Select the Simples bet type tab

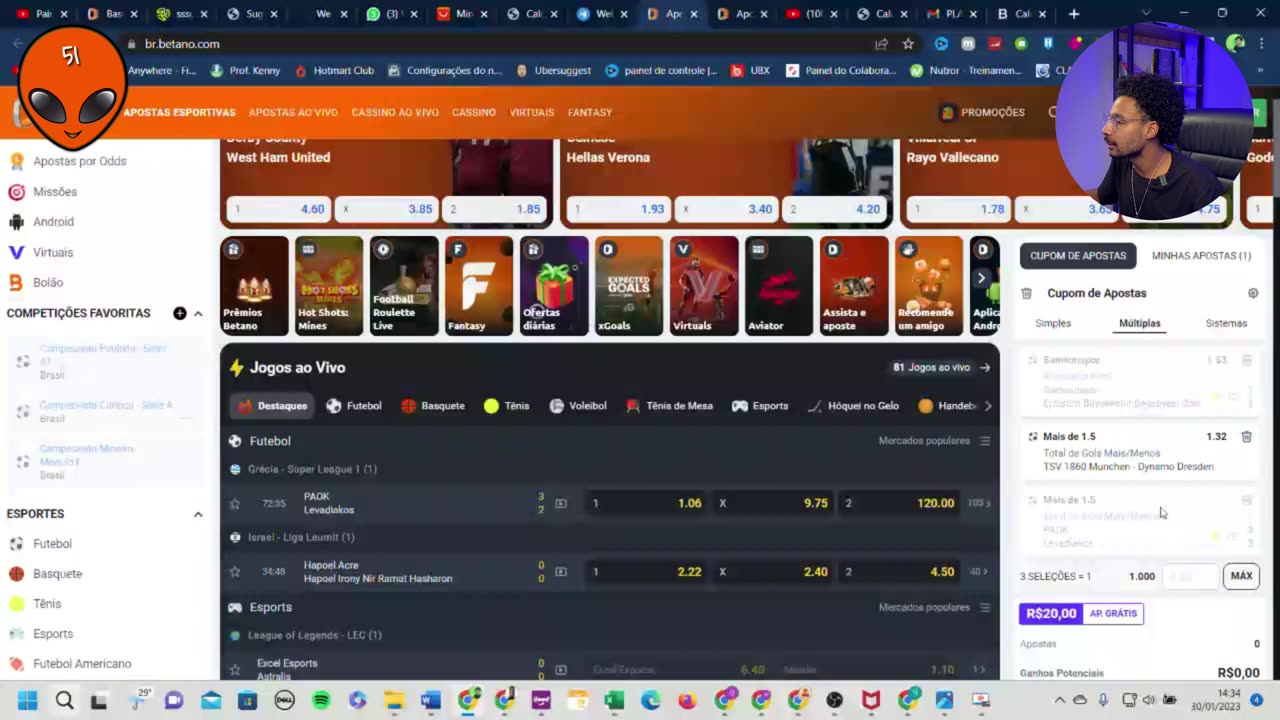tap(1053, 323)
